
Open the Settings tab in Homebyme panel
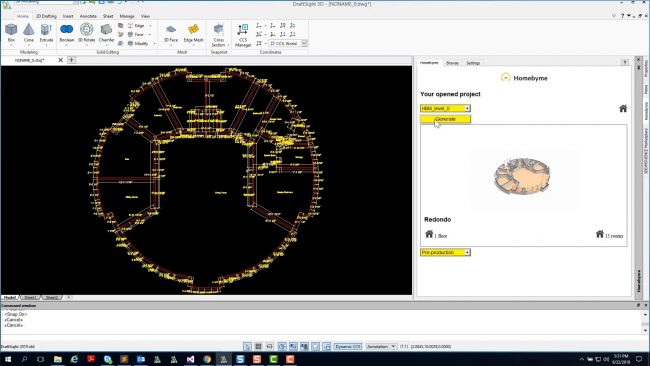click(x=473, y=63)
